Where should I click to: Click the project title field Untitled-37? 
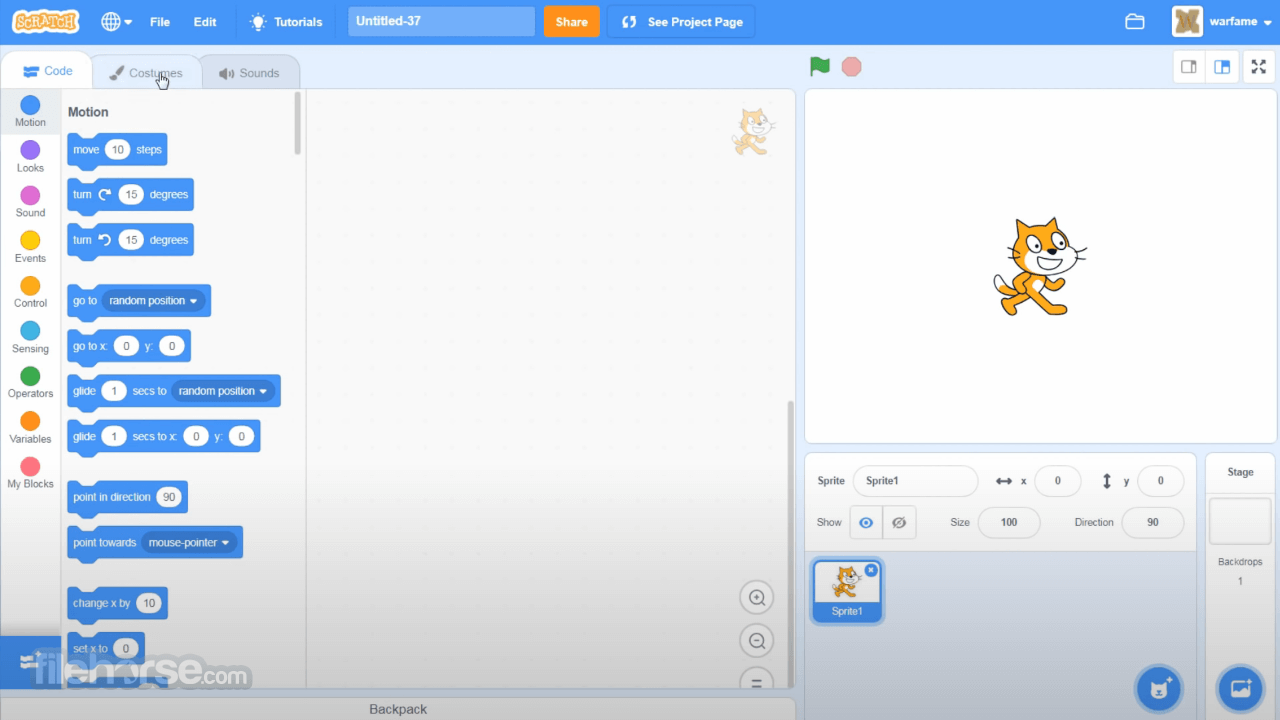click(442, 21)
